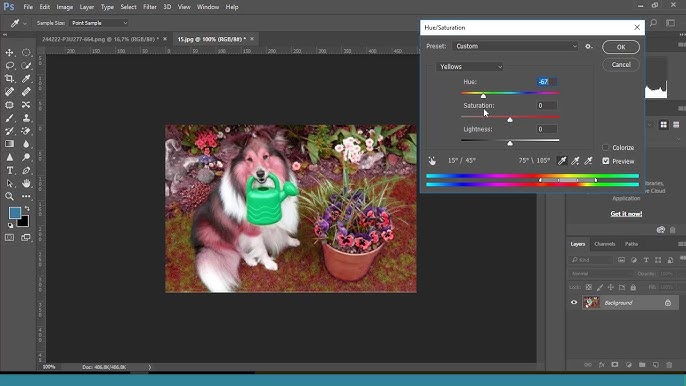Toggle lock image pixels
The image size is (686, 386).
pos(600,288)
